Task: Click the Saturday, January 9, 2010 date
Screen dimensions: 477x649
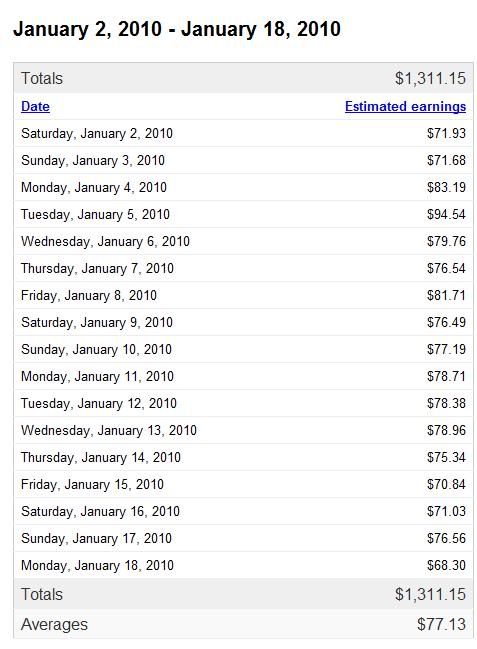Action: point(97,322)
